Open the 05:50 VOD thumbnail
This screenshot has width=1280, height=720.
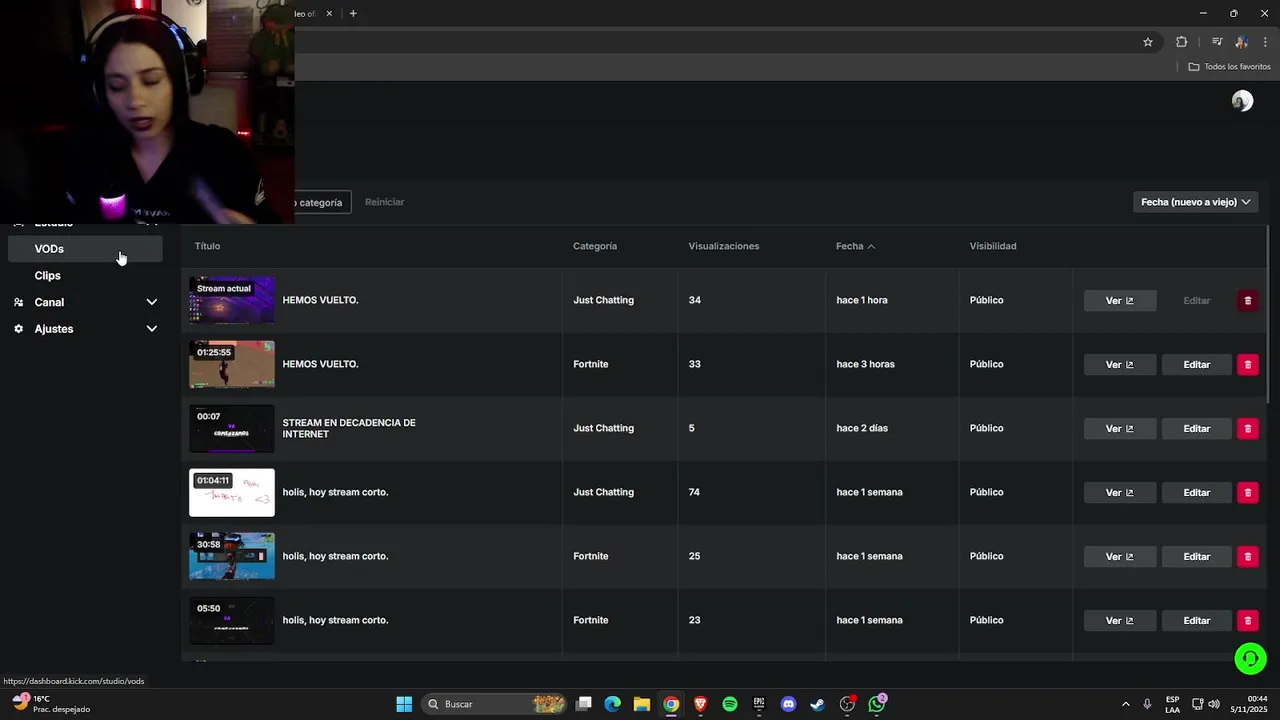(x=232, y=620)
